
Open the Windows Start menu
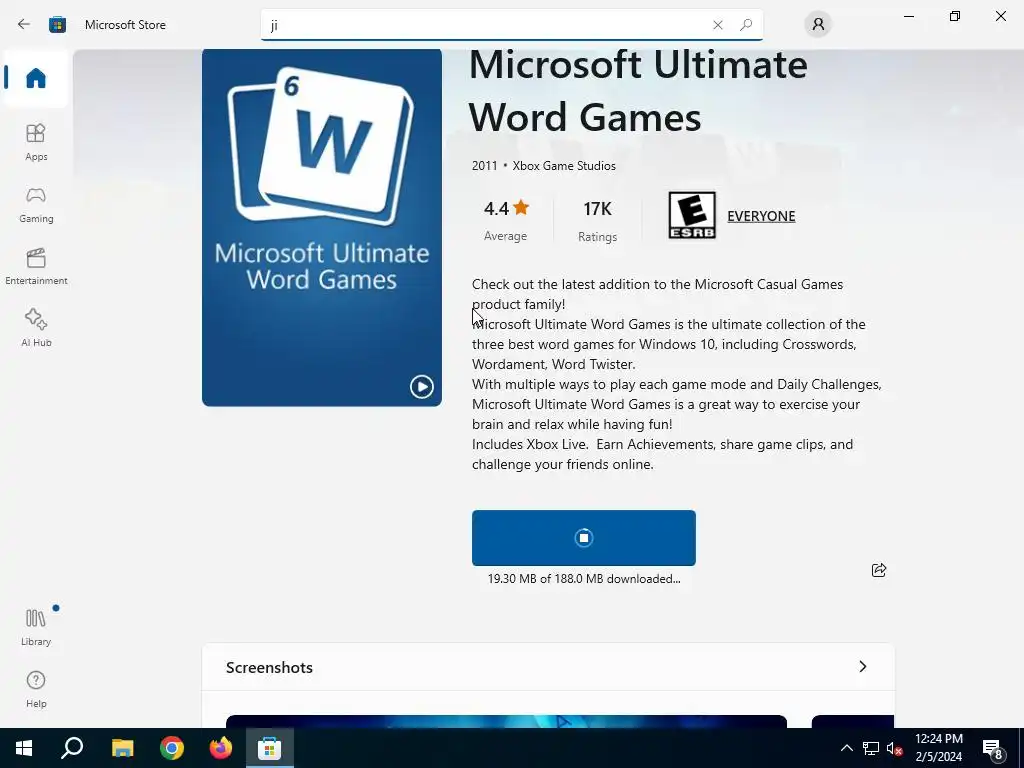(x=24, y=748)
